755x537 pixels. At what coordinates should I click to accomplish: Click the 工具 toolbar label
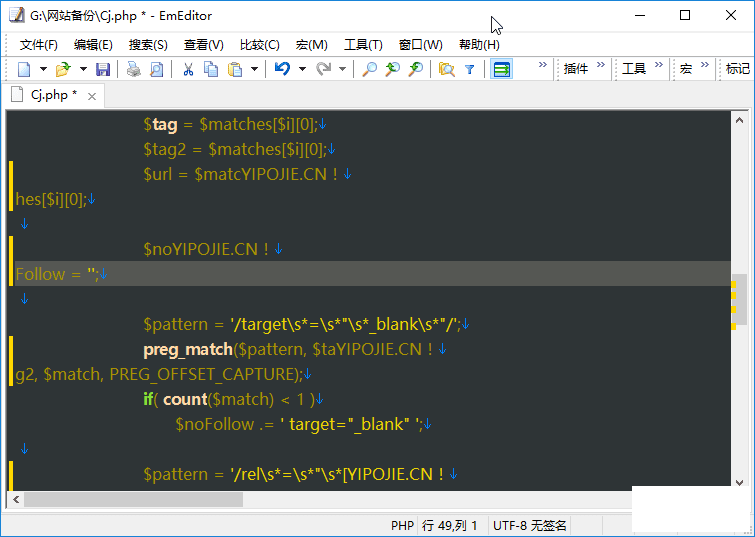click(x=634, y=69)
